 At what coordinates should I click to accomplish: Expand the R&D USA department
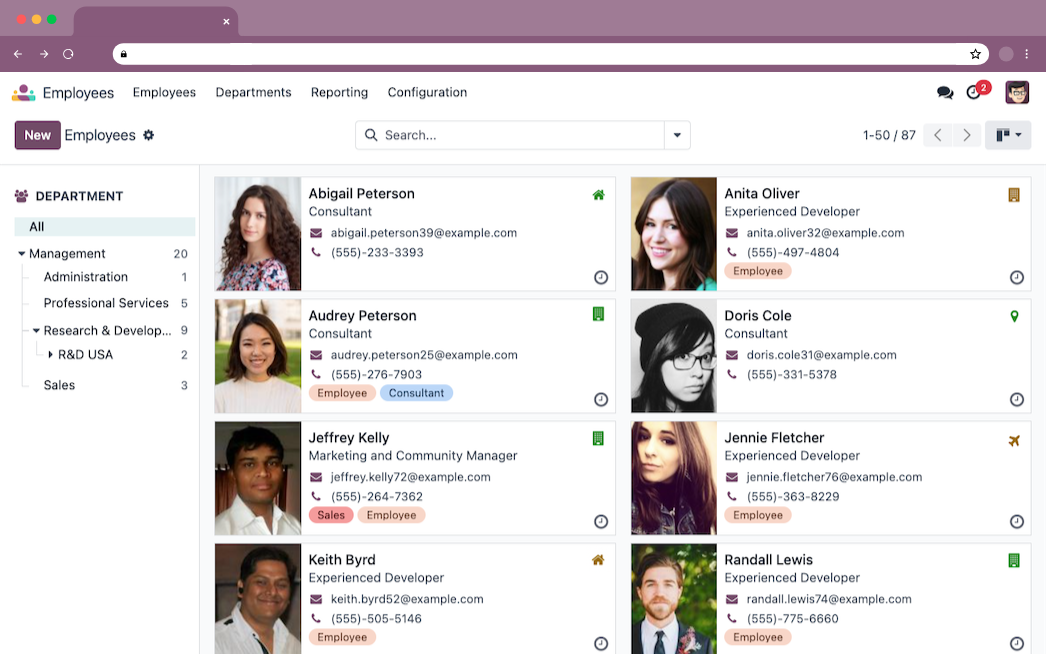51,355
